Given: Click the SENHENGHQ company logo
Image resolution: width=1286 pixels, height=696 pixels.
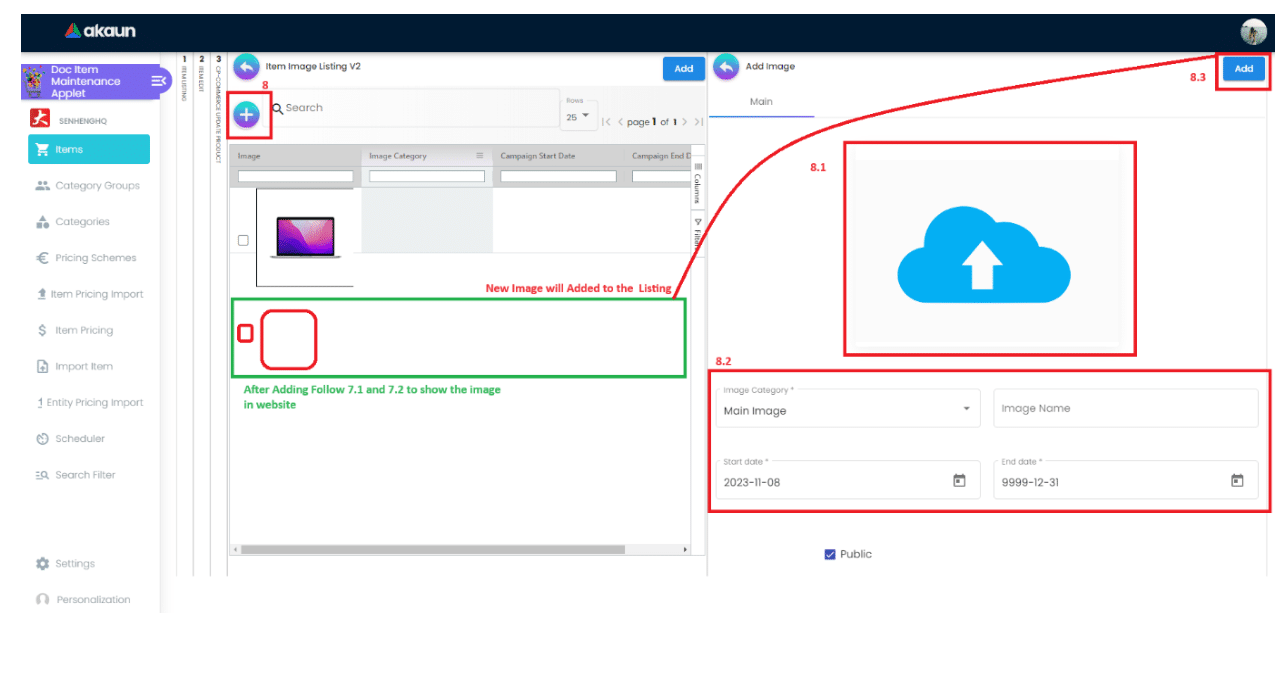Looking at the screenshot, I should click(40, 119).
